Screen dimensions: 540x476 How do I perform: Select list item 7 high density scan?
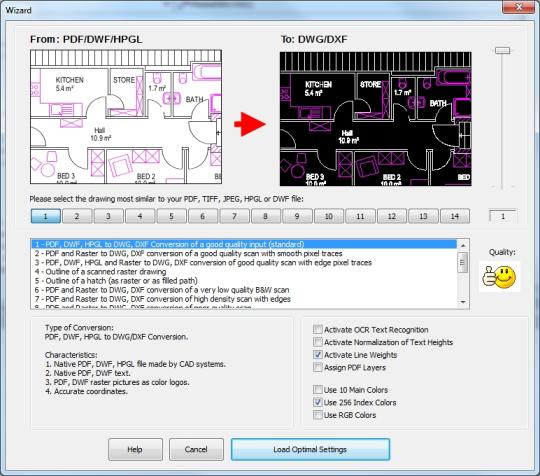244,299
